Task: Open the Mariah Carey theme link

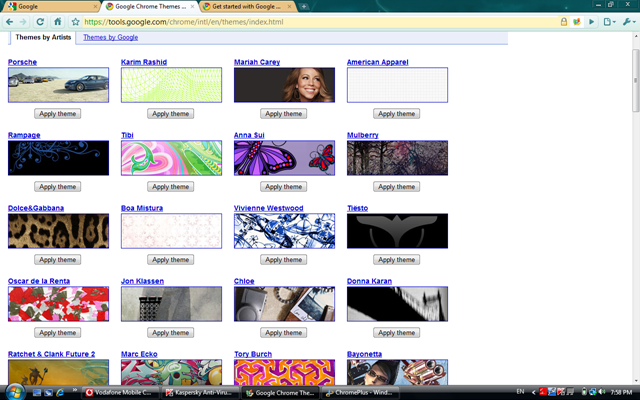Action: tap(257, 62)
